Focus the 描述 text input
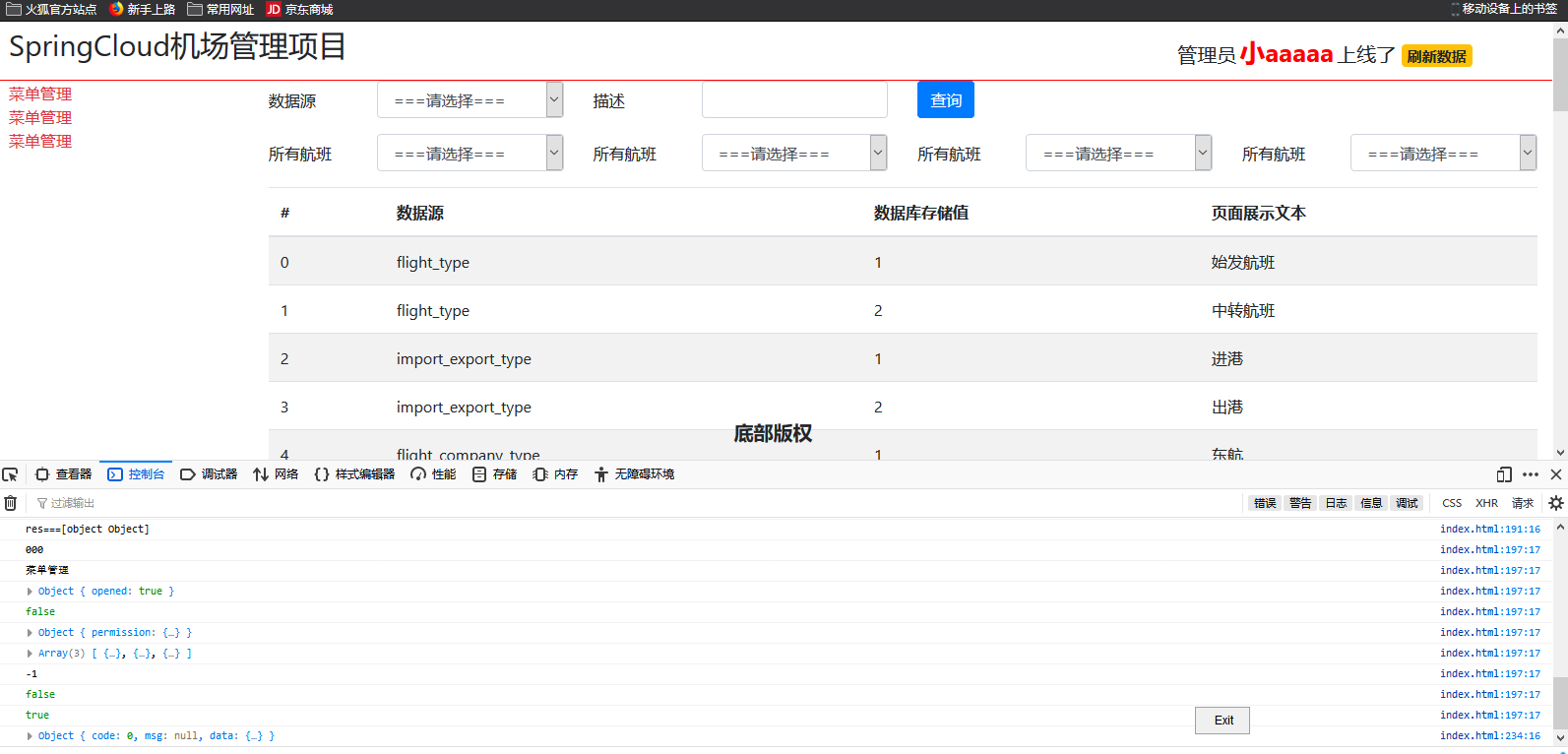 point(794,99)
